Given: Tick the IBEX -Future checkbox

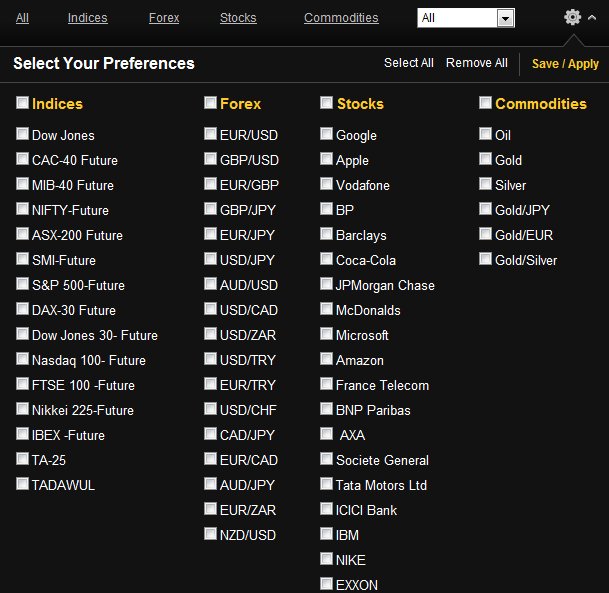Looking at the screenshot, I should 23,434.
